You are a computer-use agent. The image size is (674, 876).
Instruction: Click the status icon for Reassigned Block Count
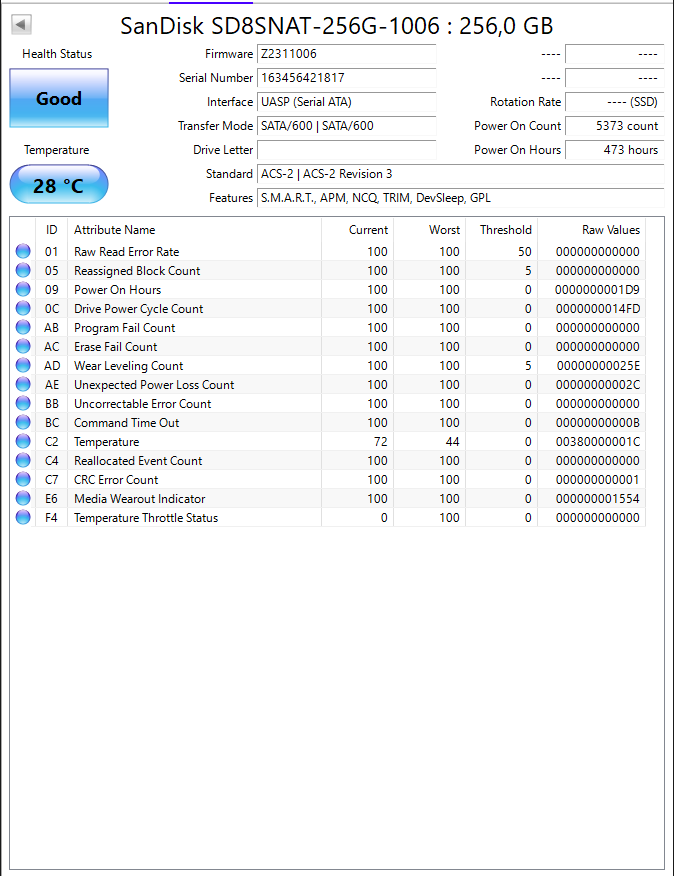23,270
